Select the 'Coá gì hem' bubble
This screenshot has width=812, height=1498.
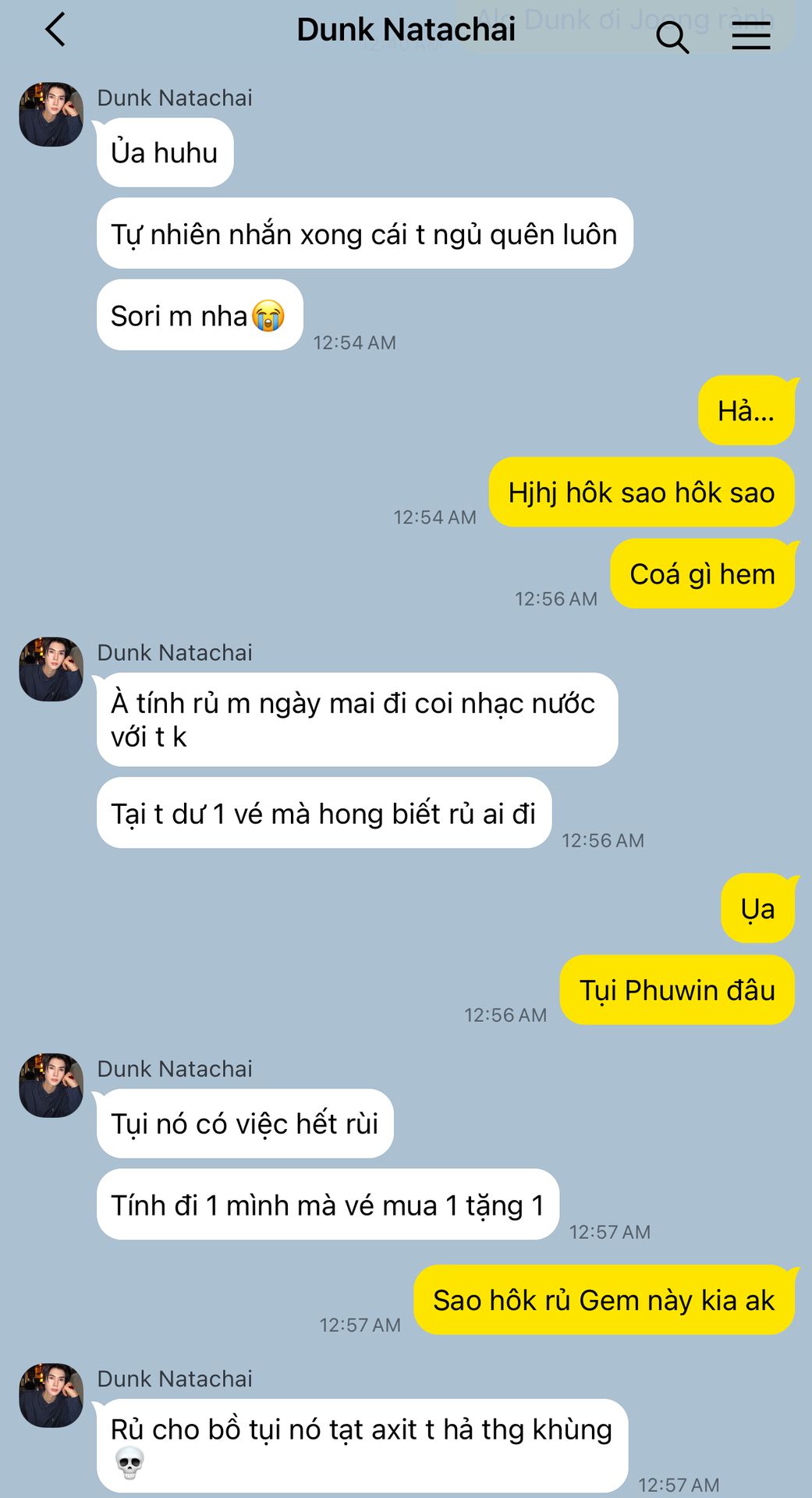pyautogui.click(x=702, y=574)
